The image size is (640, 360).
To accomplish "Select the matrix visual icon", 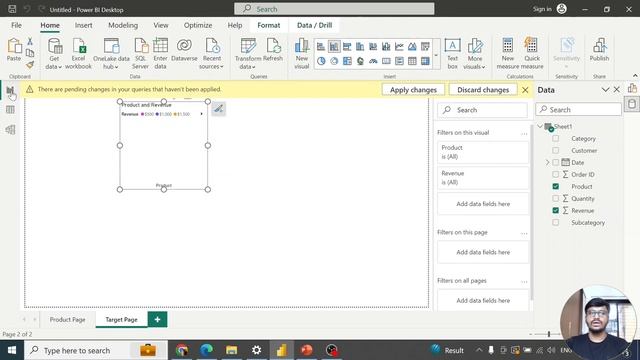I will [x=425, y=61].
